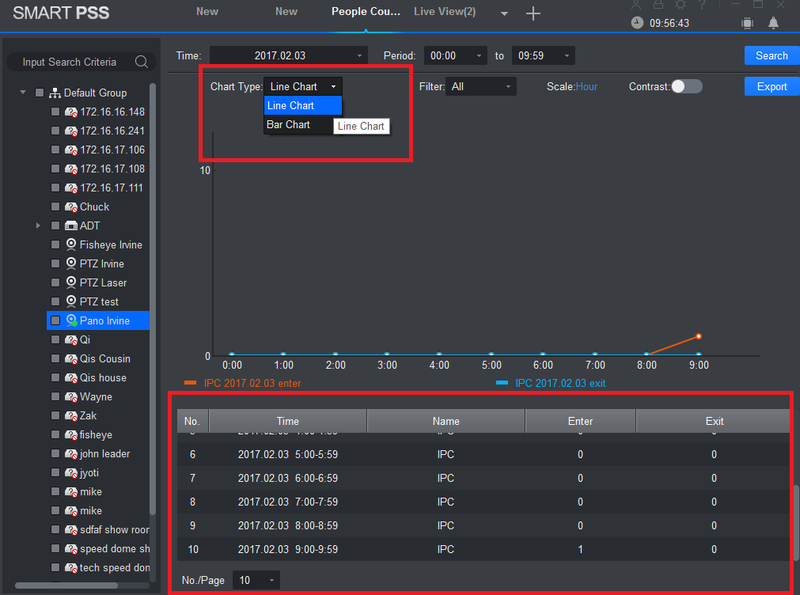Viewport: 800px width, 595px height.
Task: Click the Export button
Action: [771, 87]
